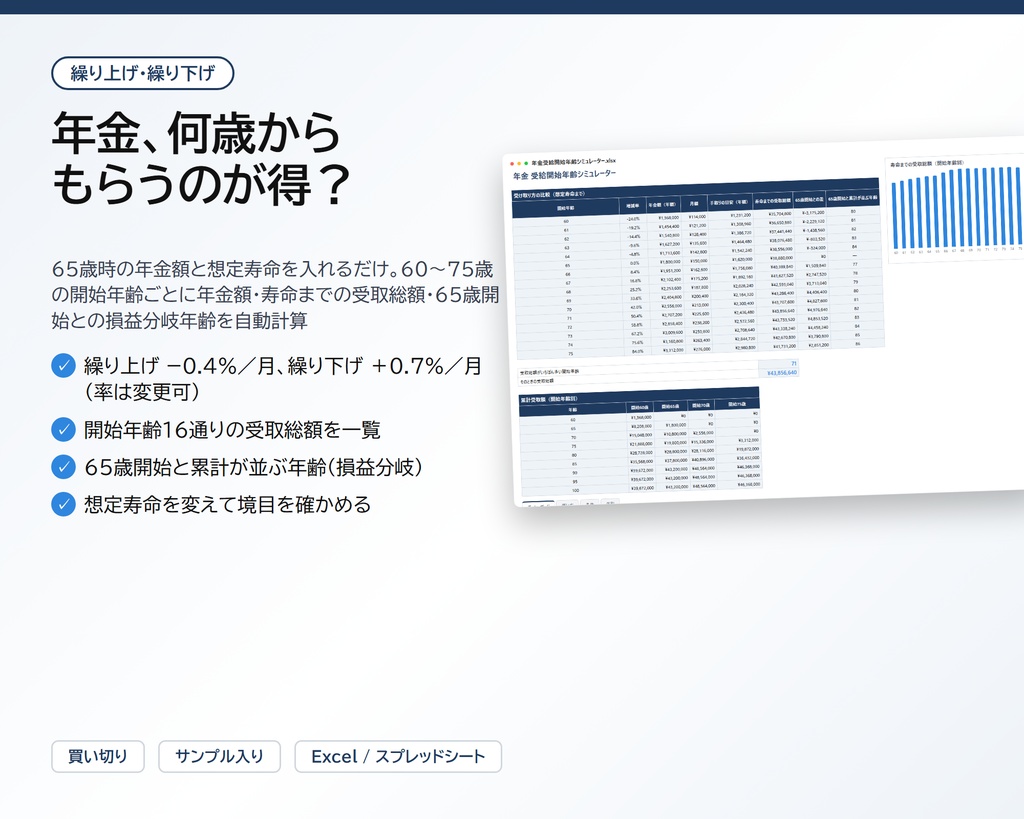The height and width of the screenshot is (819, 1024).
Task: Click the -24.0% cell in the age 60 row
Action: [x=633, y=218]
